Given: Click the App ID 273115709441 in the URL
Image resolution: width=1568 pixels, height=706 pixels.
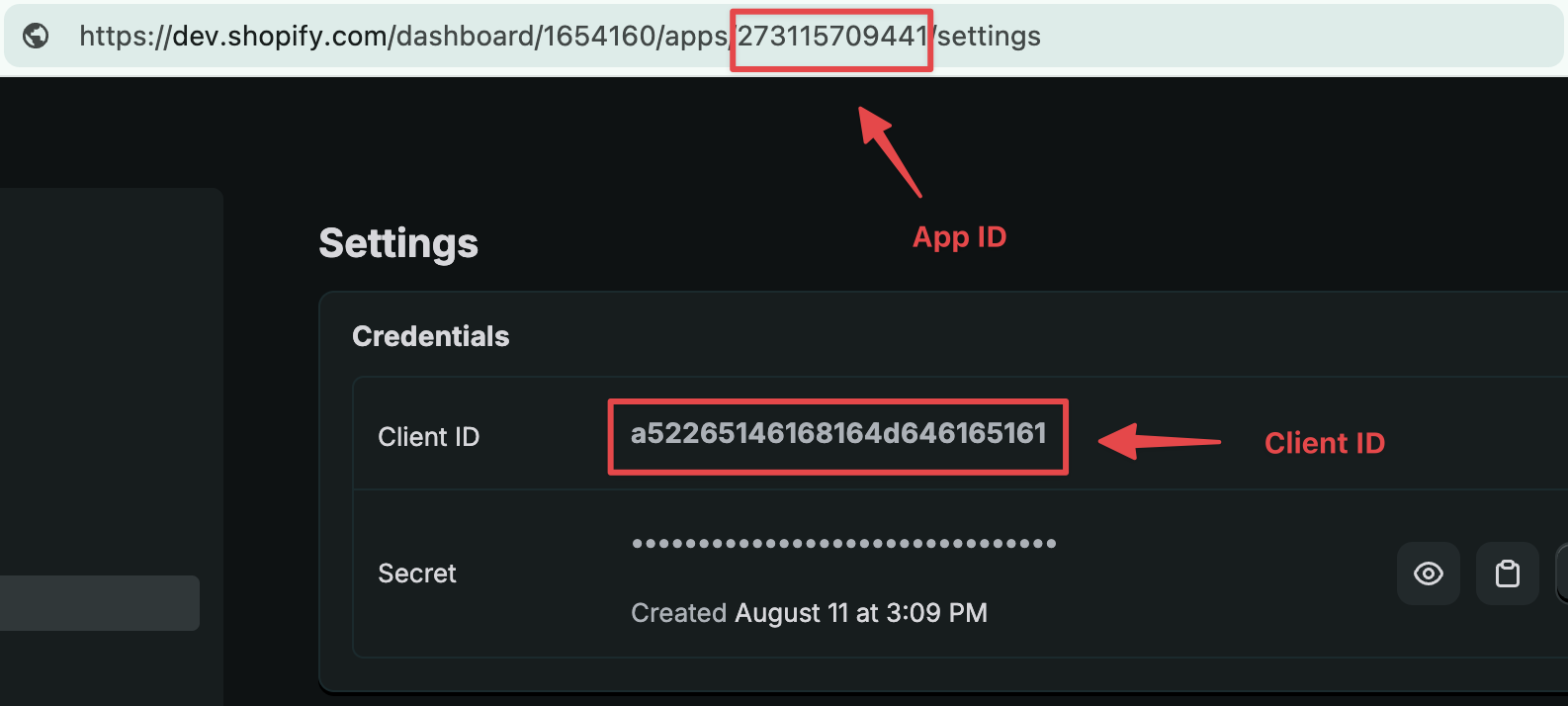Looking at the screenshot, I should [830, 37].
